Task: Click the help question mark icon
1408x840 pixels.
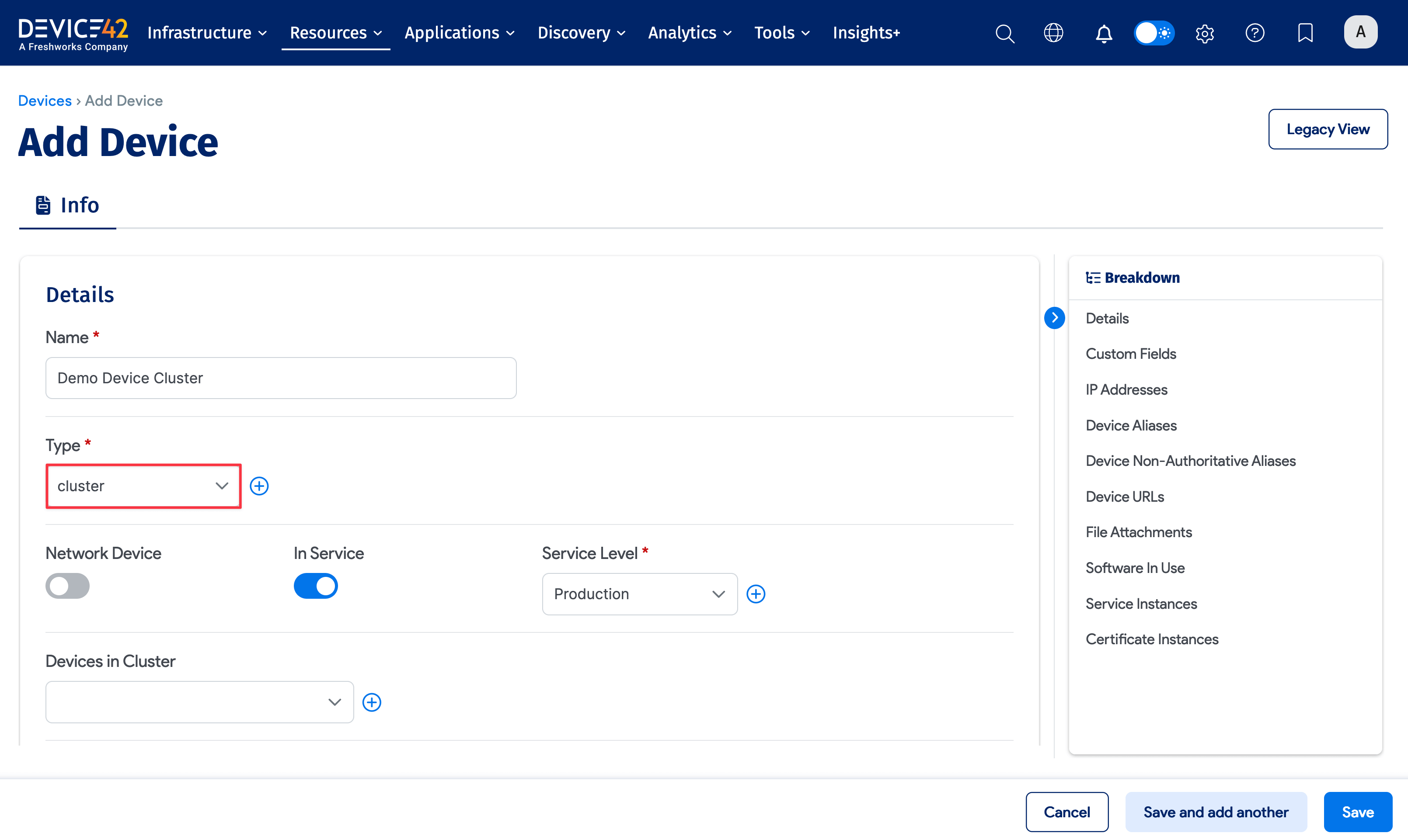Action: coord(1255,33)
